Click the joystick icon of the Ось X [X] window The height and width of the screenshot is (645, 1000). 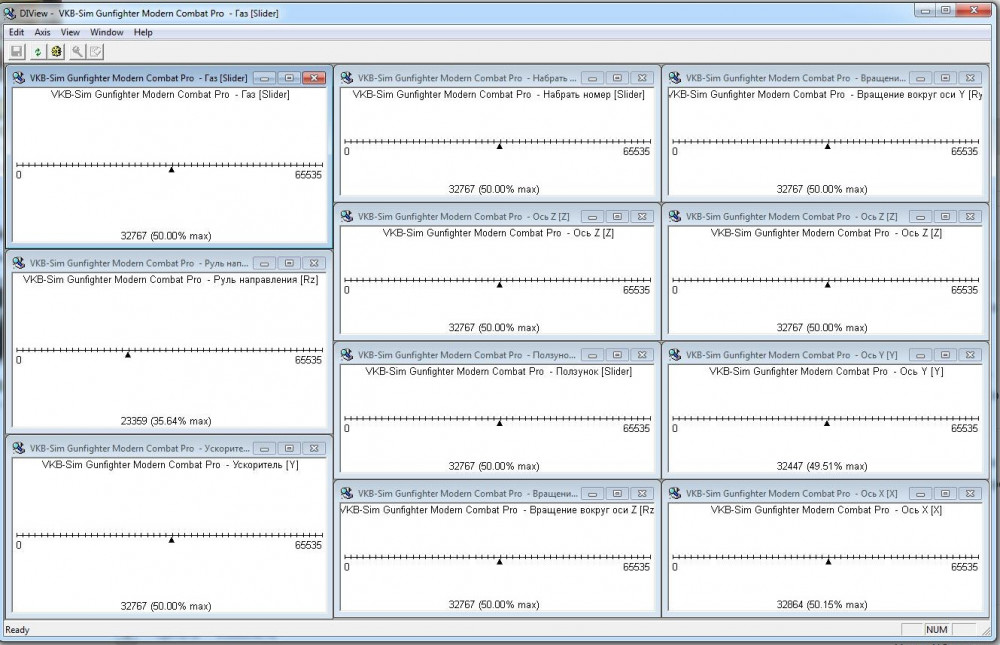(675, 494)
